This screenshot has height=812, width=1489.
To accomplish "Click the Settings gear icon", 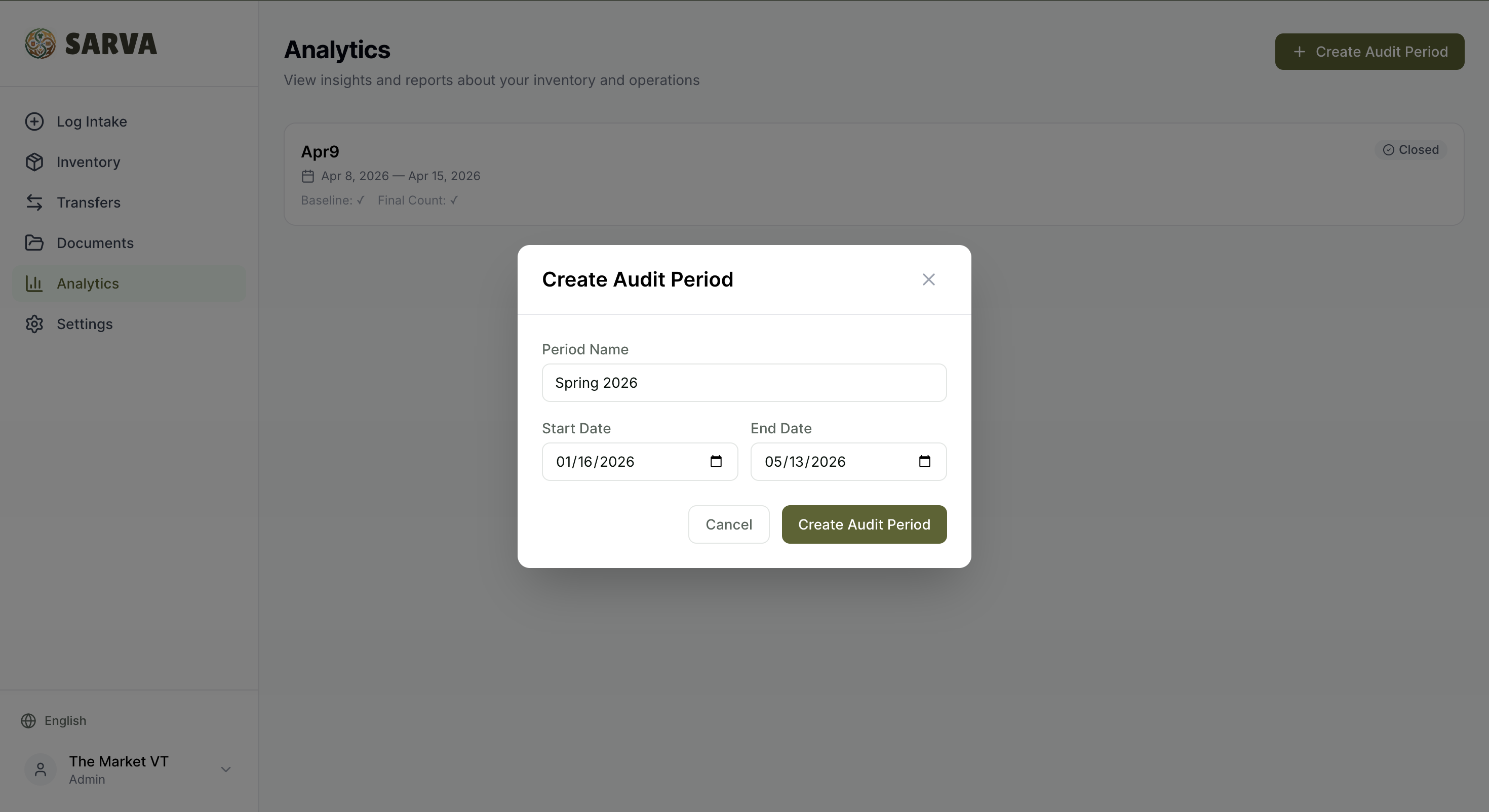I will (x=34, y=323).
